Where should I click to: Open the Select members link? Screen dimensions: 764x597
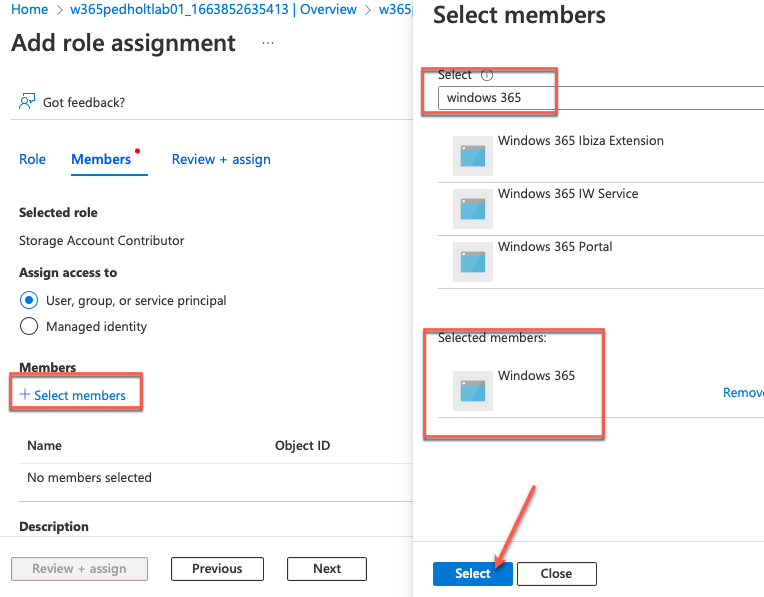point(80,395)
